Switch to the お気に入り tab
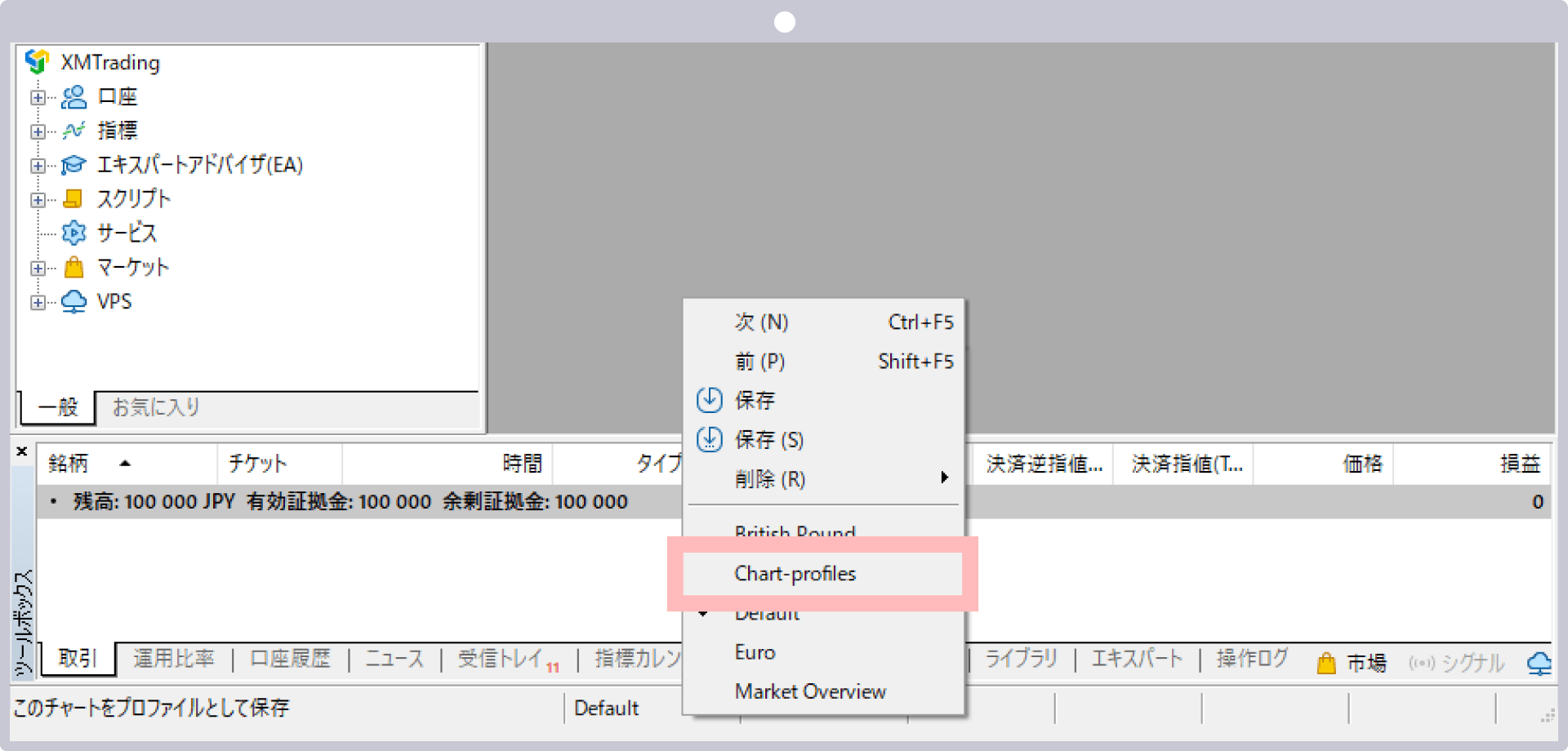 pos(154,407)
